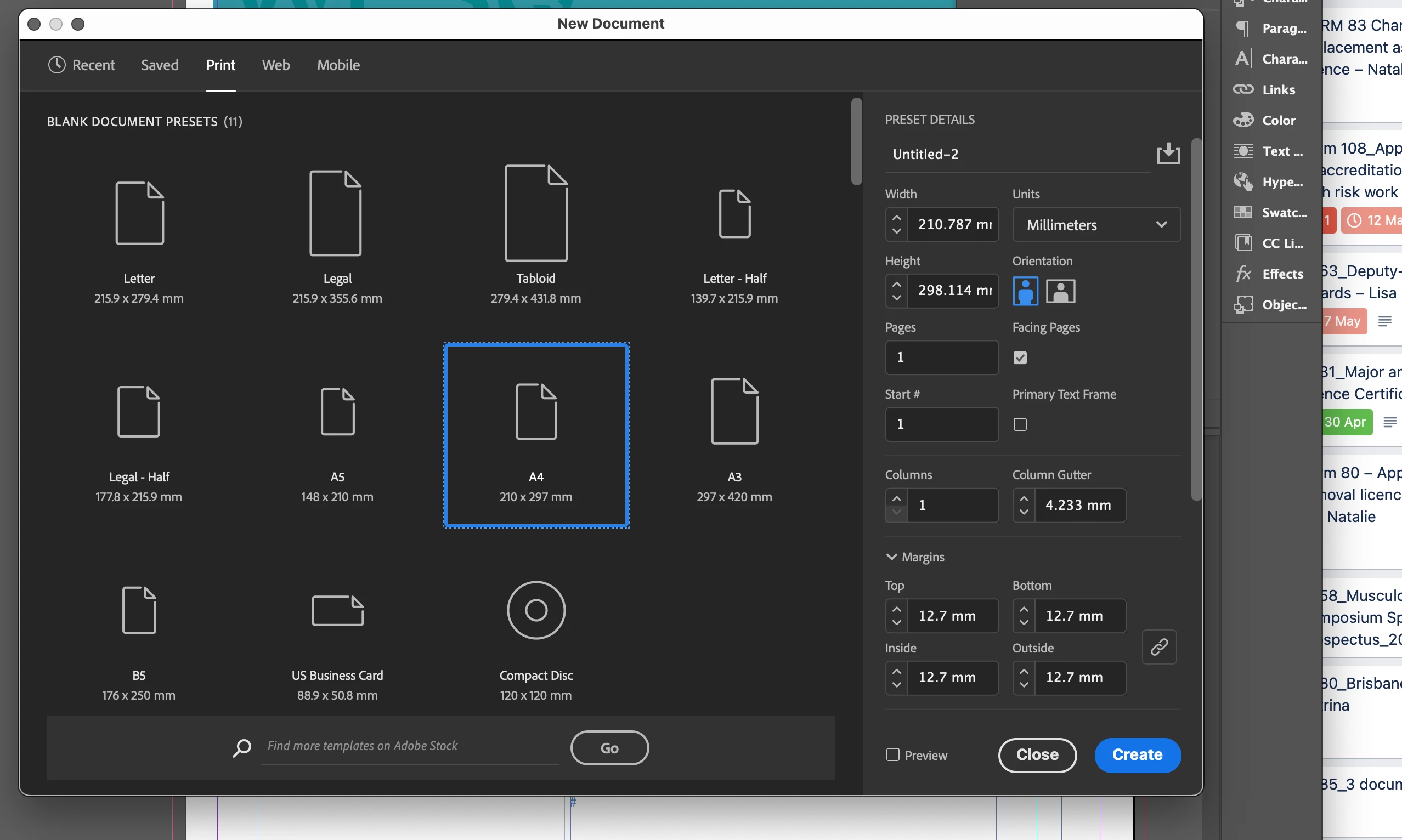Collapse the Margins section
This screenshot has width=1402, height=840.
(891, 557)
